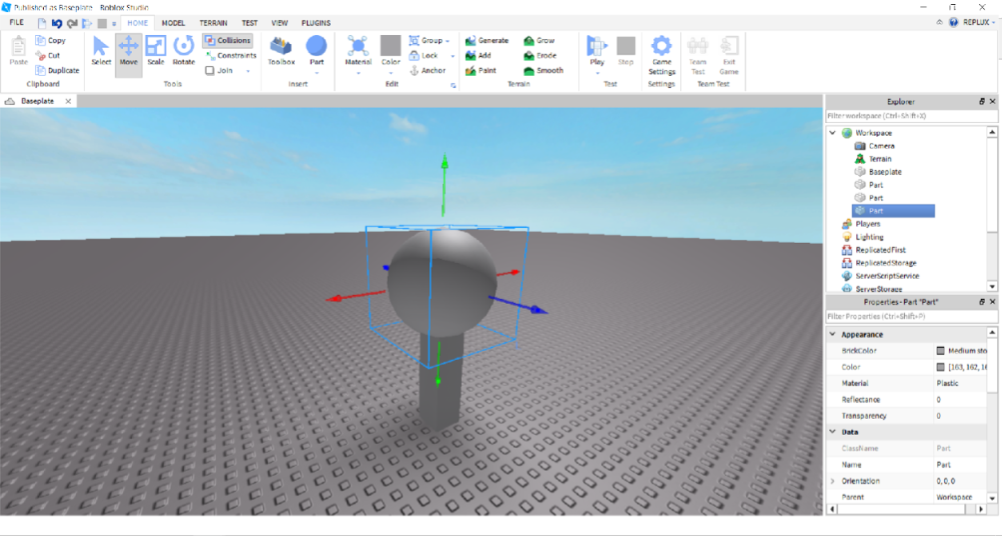The height and width of the screenshot is (536, 1002).
Task: Open the MODEL ribbon tab
Action: 173,22
